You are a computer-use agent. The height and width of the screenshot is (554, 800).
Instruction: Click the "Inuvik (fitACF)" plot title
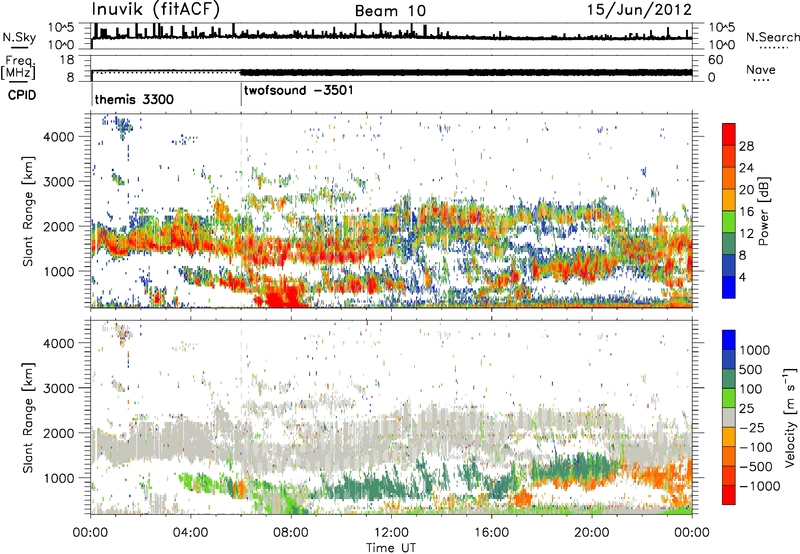(156, 10)
